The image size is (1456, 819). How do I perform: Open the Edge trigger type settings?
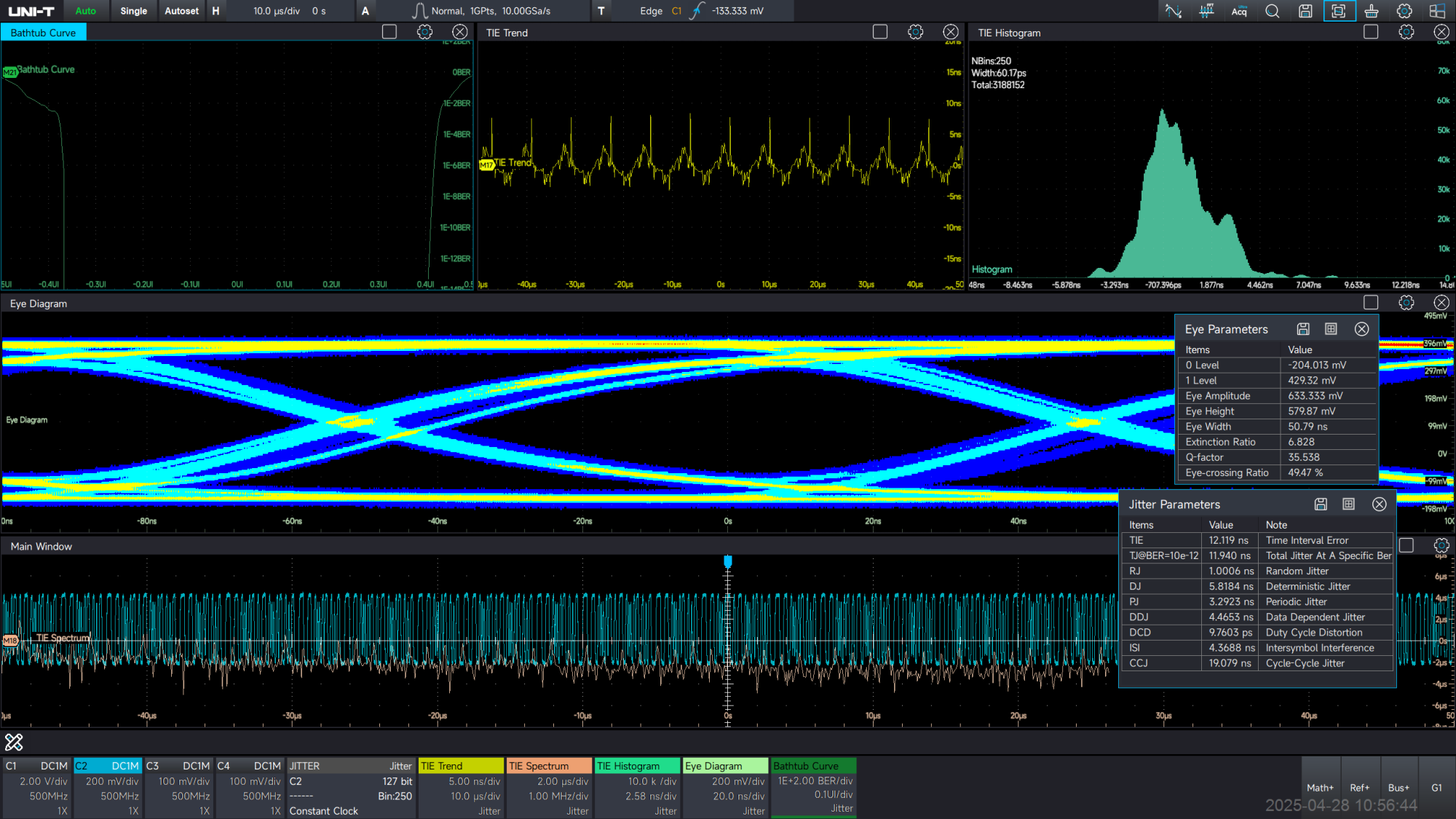point(650,11)
